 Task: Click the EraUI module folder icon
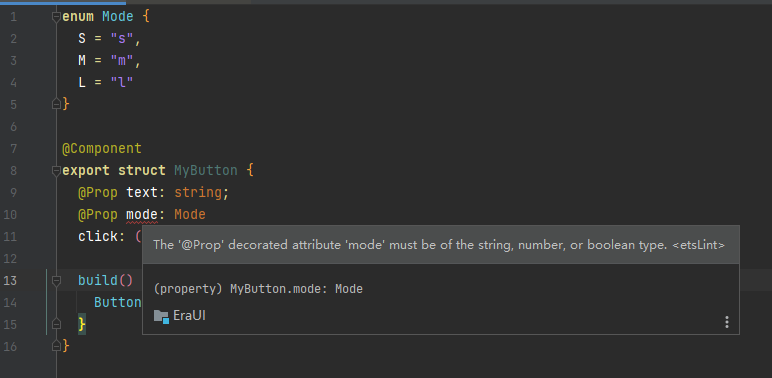click(161, 316)
